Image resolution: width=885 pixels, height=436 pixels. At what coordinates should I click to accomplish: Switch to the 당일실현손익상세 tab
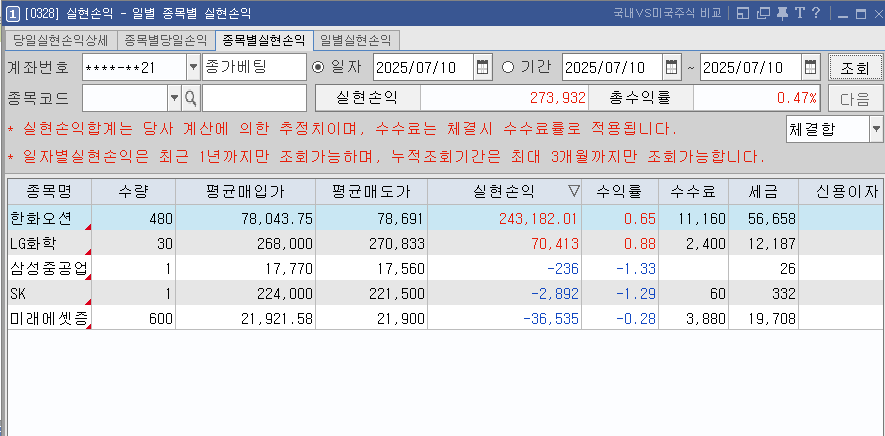[x=60, y=41]
